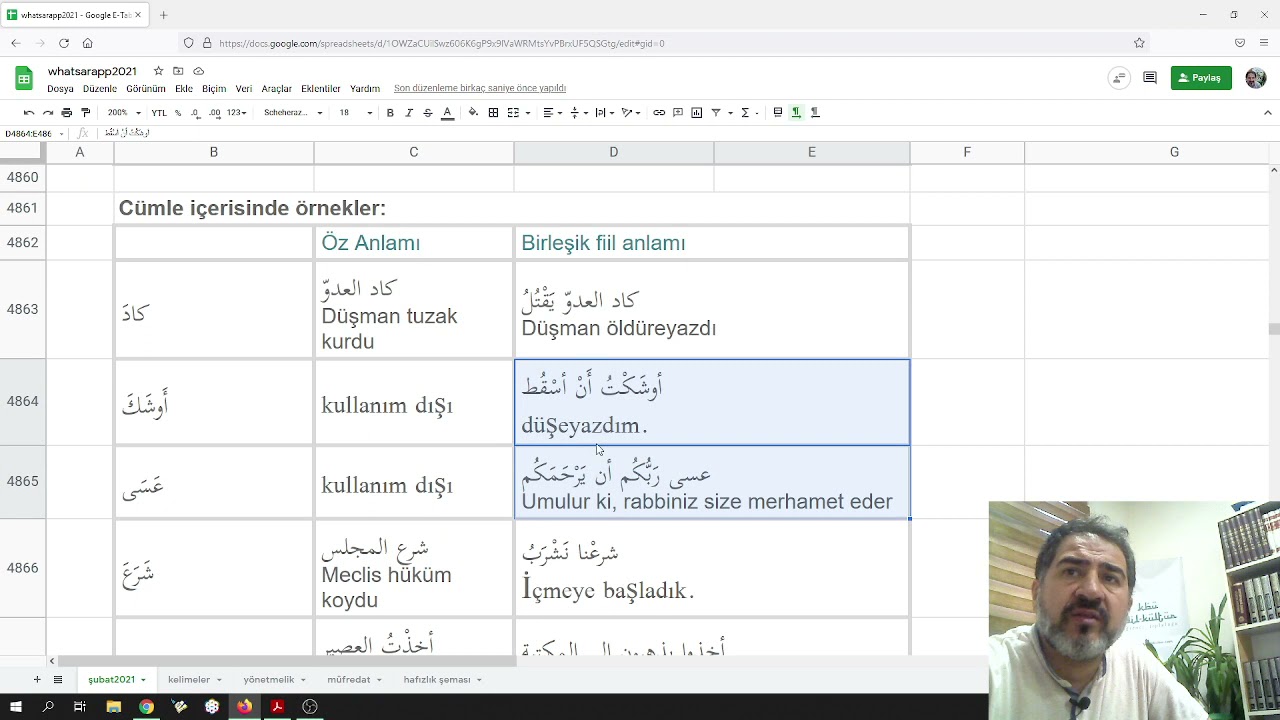Open the Biçim menu

click(214, 89)
